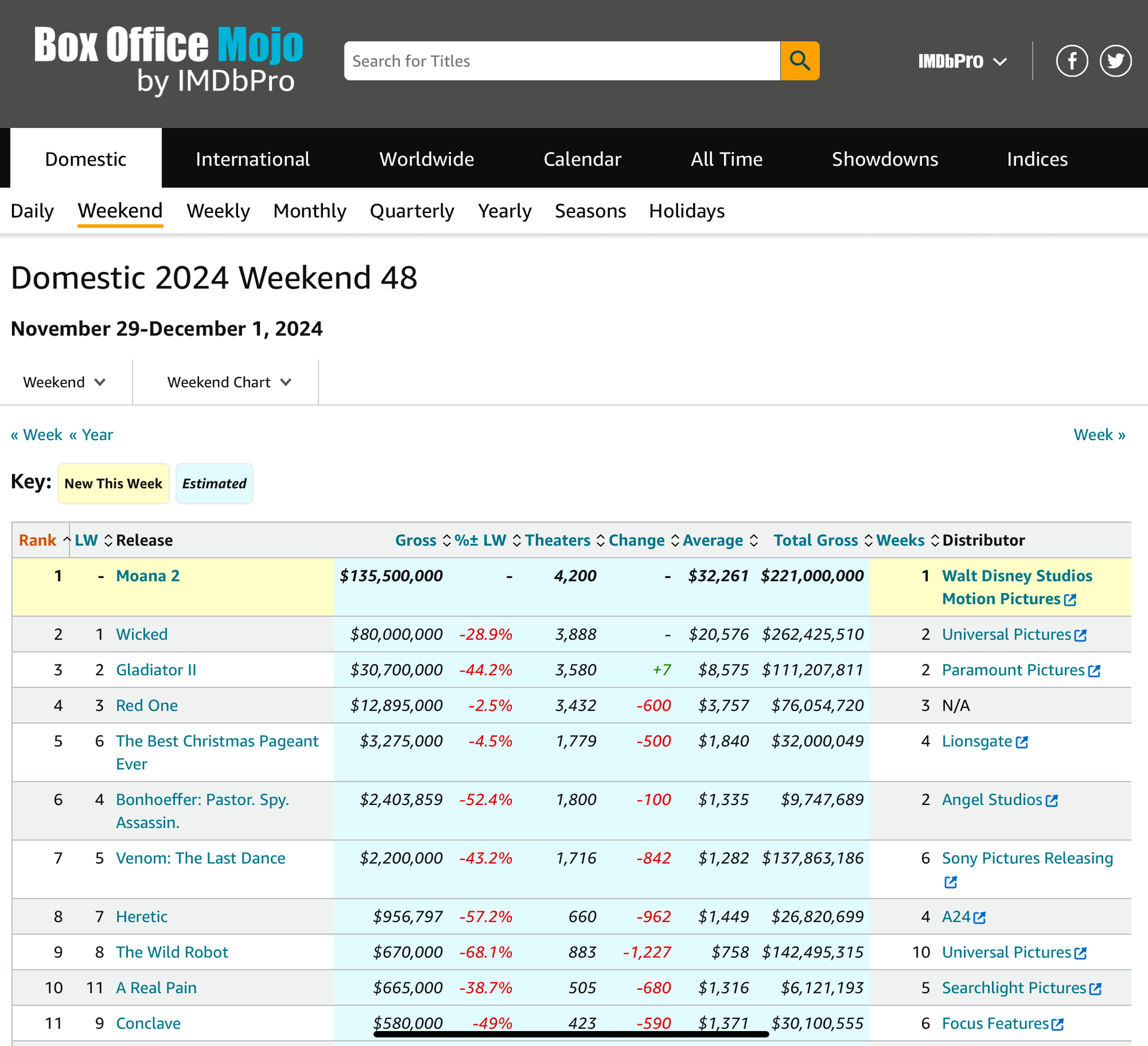The image size is (1148, 1046).
Task: Sort table by Total Gross column
Action: (x=823, y=540)
